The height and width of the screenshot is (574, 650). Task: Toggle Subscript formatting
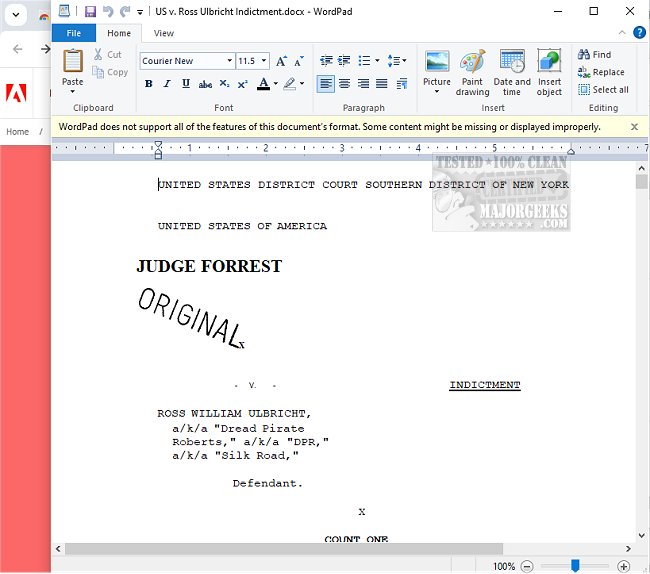[x=224, y=84]
